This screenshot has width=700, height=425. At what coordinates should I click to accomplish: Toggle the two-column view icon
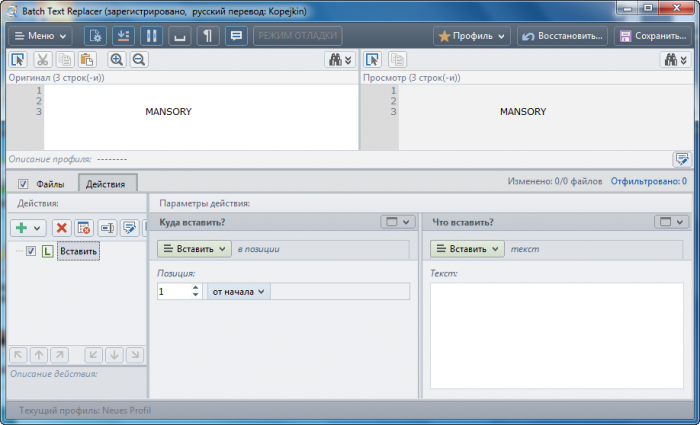[x=151, y=36]
